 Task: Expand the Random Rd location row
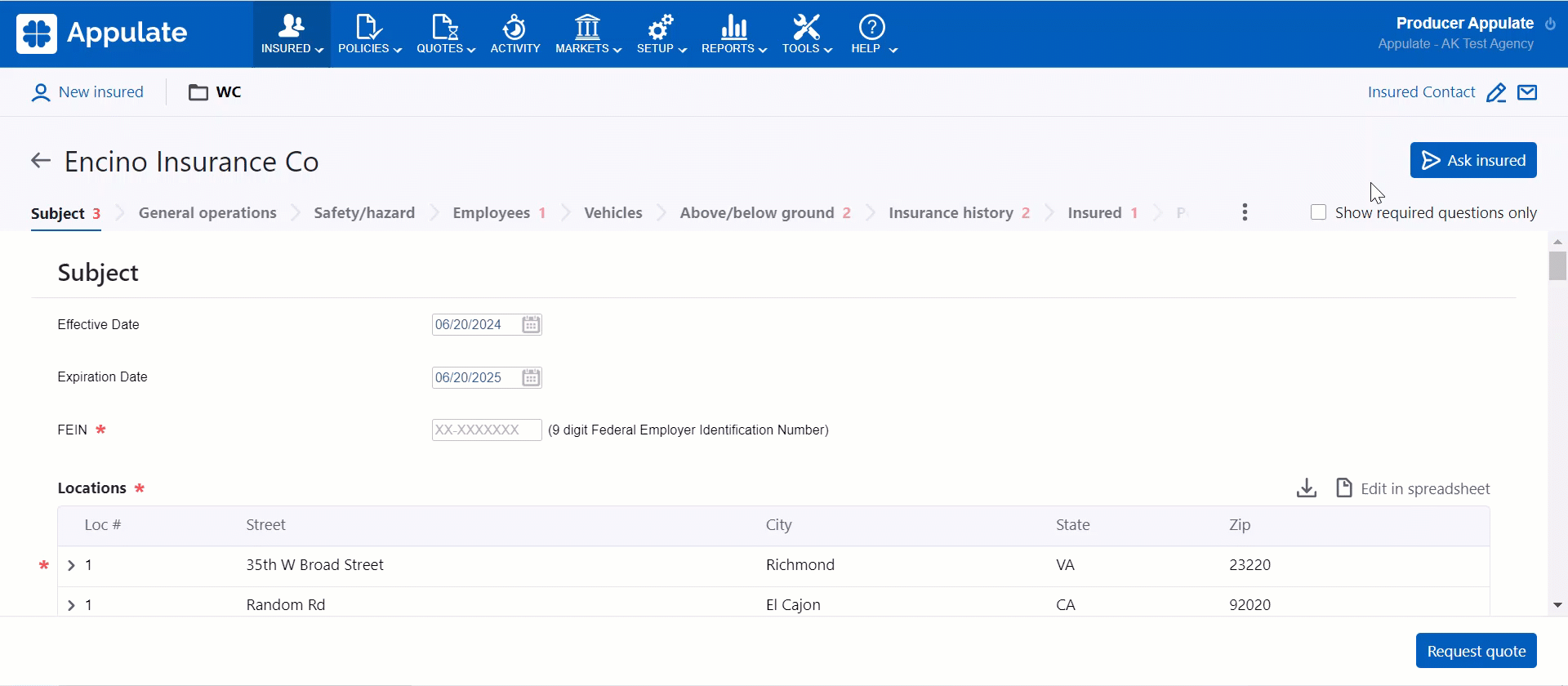pyautogui.click(x=71, y=605)
